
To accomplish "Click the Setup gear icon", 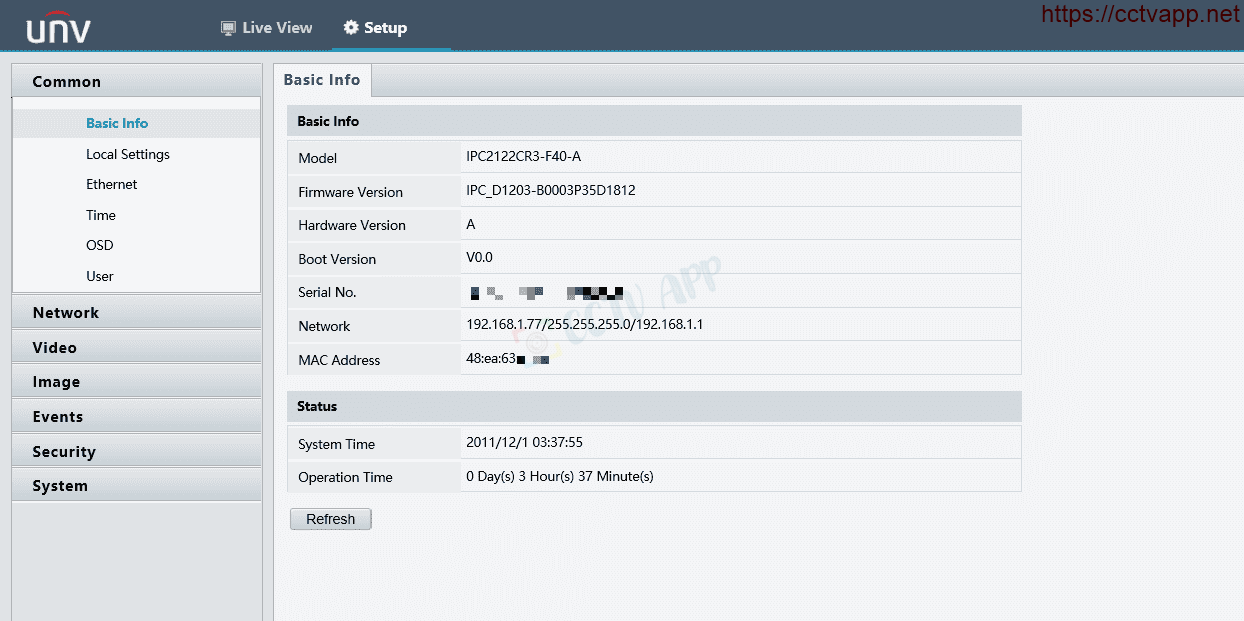I will click(350, 28).
